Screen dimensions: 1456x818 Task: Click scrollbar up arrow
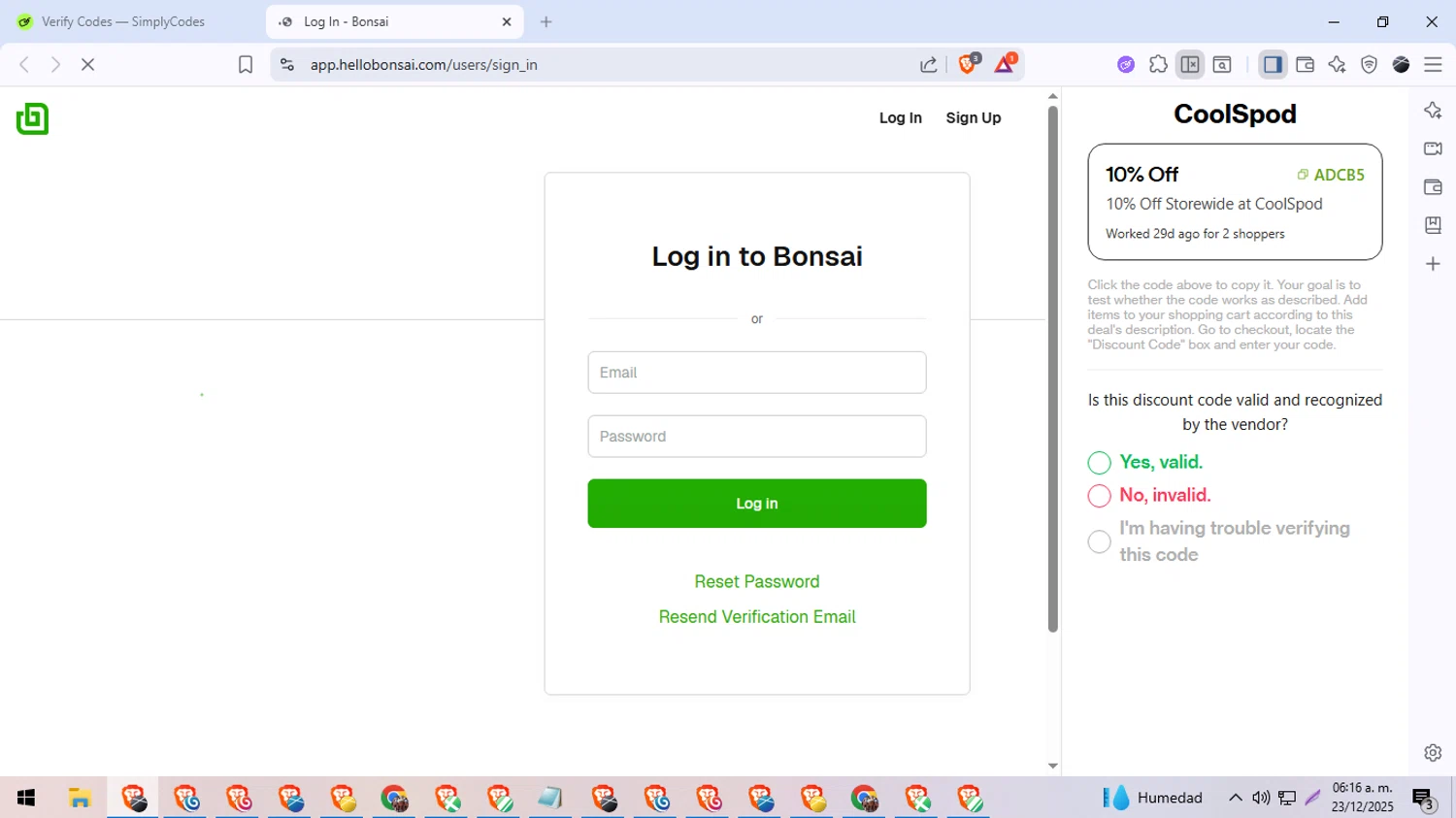click(x=1053, y=96)
